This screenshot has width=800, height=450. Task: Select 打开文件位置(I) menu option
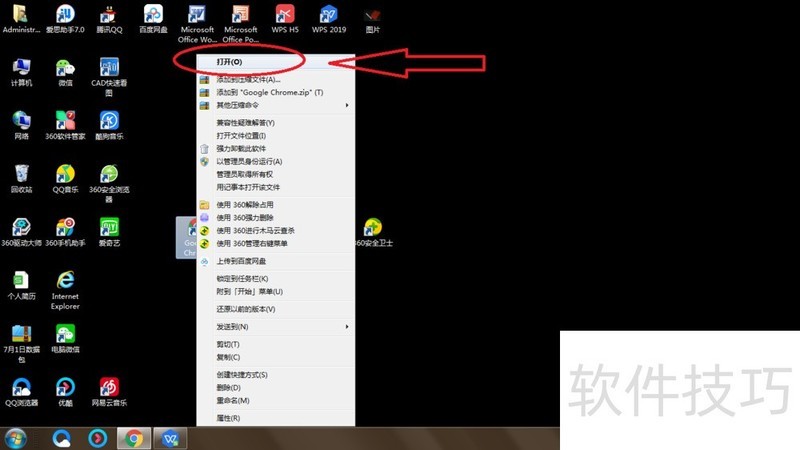(x=245, y=135)
